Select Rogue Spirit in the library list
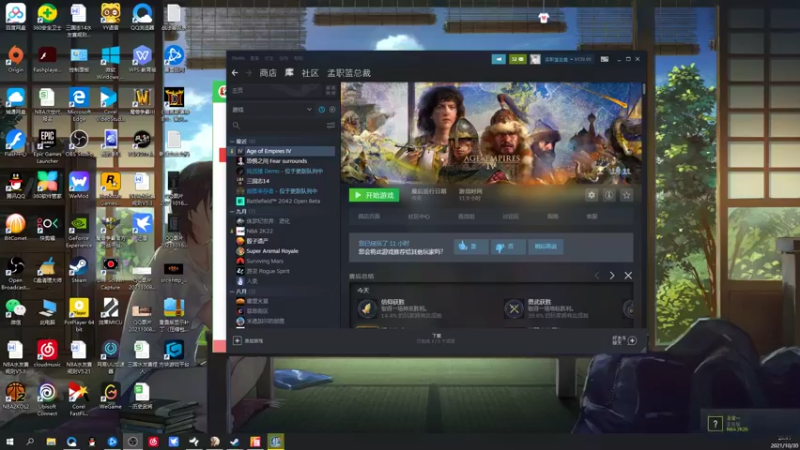 283,271
